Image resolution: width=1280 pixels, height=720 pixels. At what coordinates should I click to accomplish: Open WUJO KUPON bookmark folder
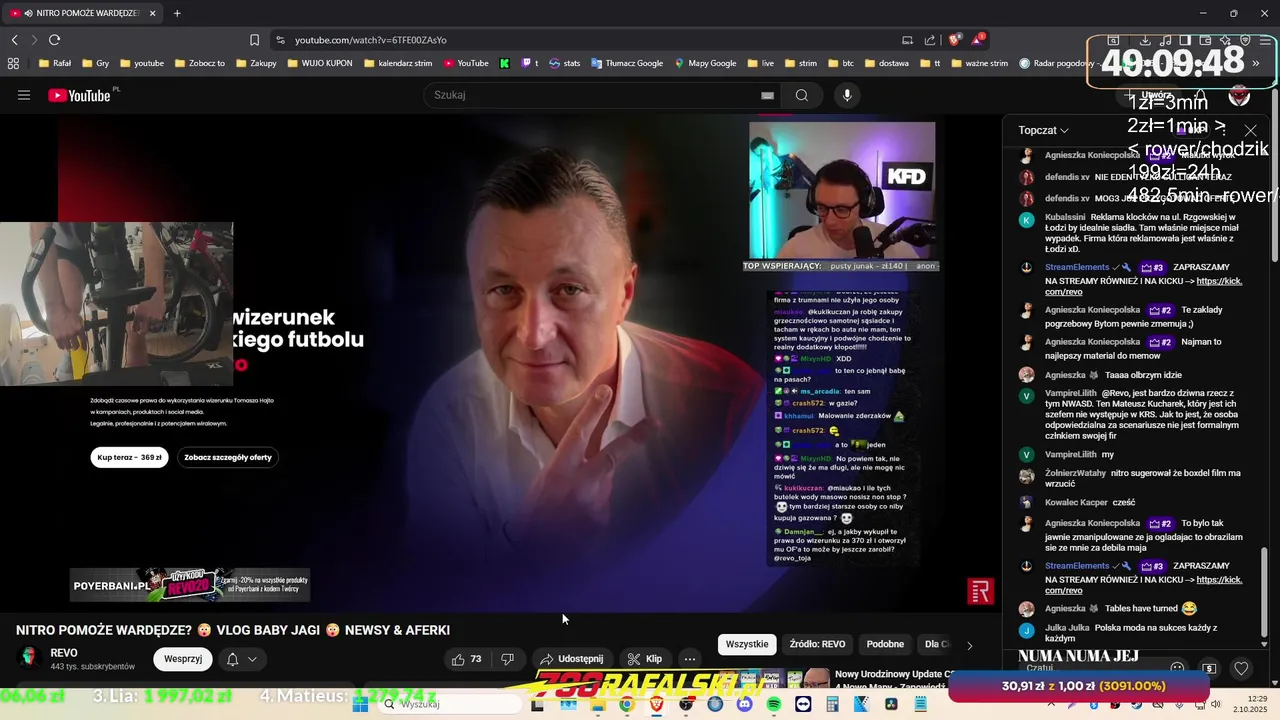coord(319,63)
